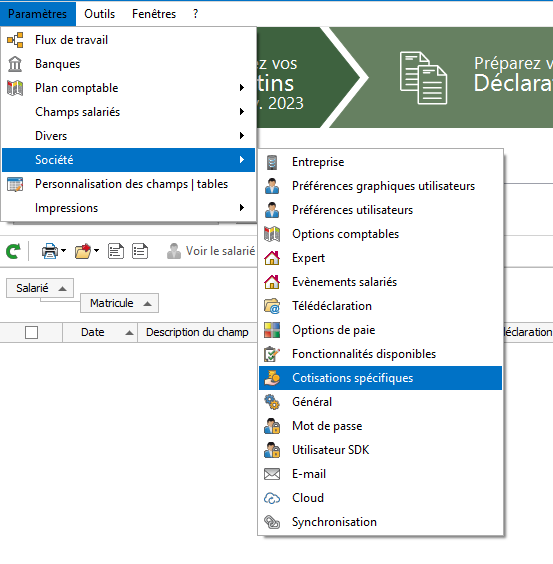The height and width of the screenshot is (564, 553).
Task: Click the Evènements salariés house icon
Action: 272,282
